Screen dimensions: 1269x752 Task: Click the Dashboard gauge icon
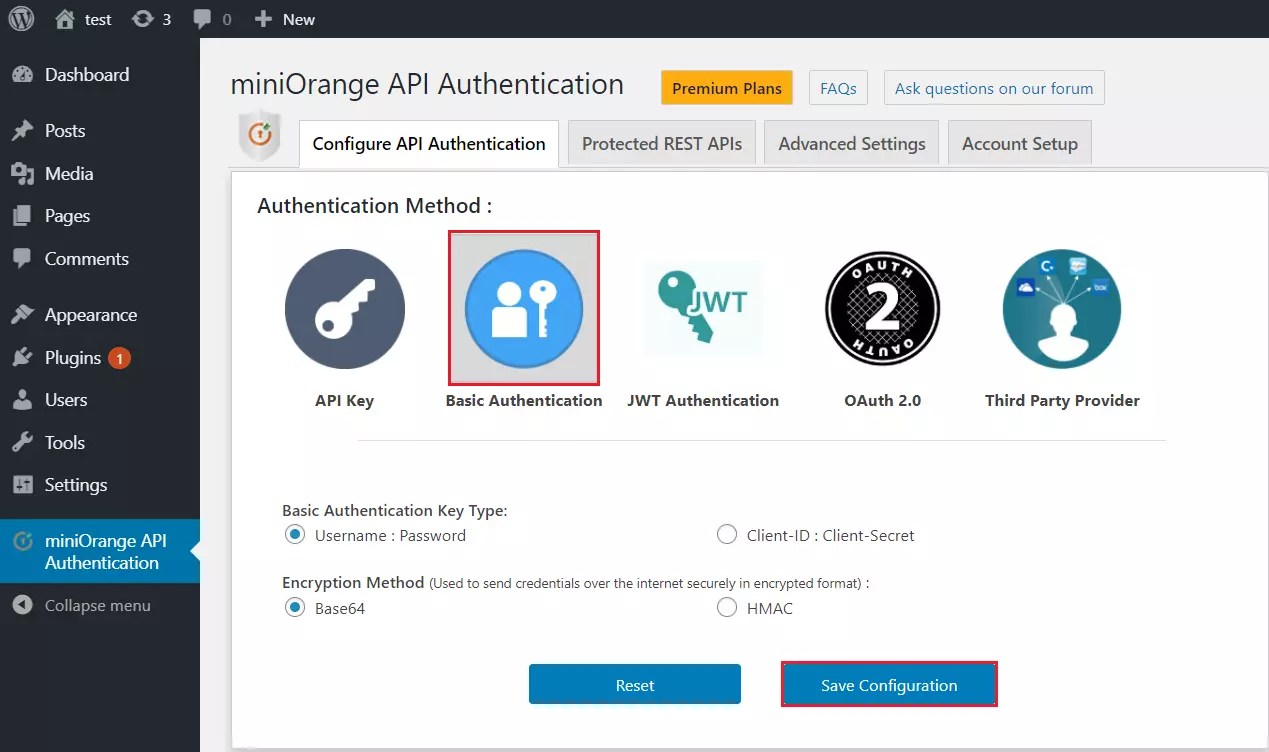tap(22, 75)
